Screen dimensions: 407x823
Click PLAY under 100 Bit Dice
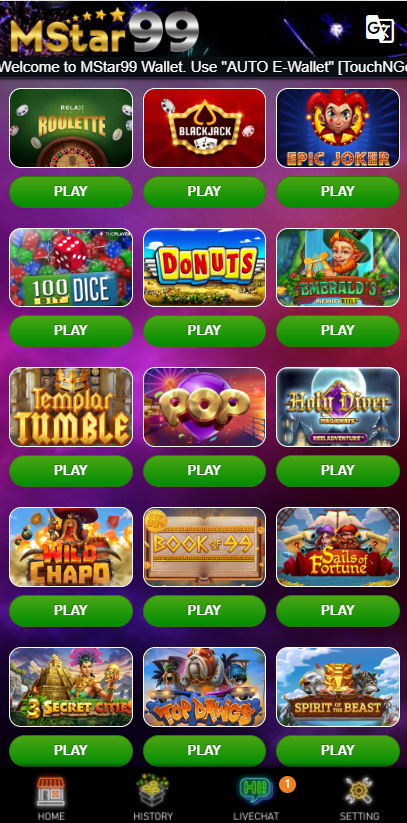71,331
